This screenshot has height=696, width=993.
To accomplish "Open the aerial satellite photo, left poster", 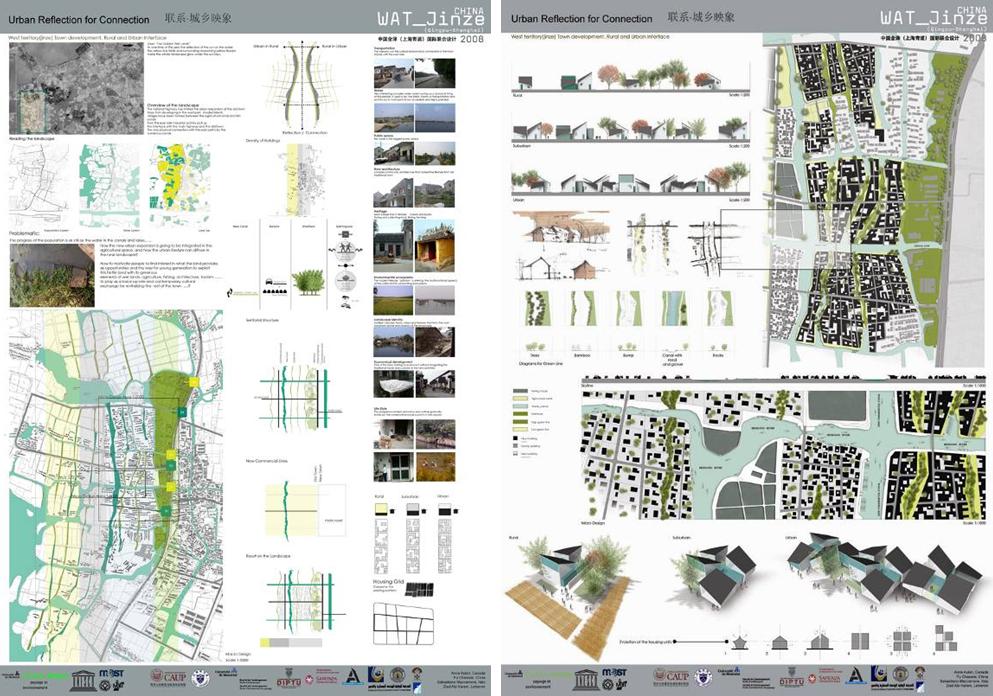I will [77, 89].
